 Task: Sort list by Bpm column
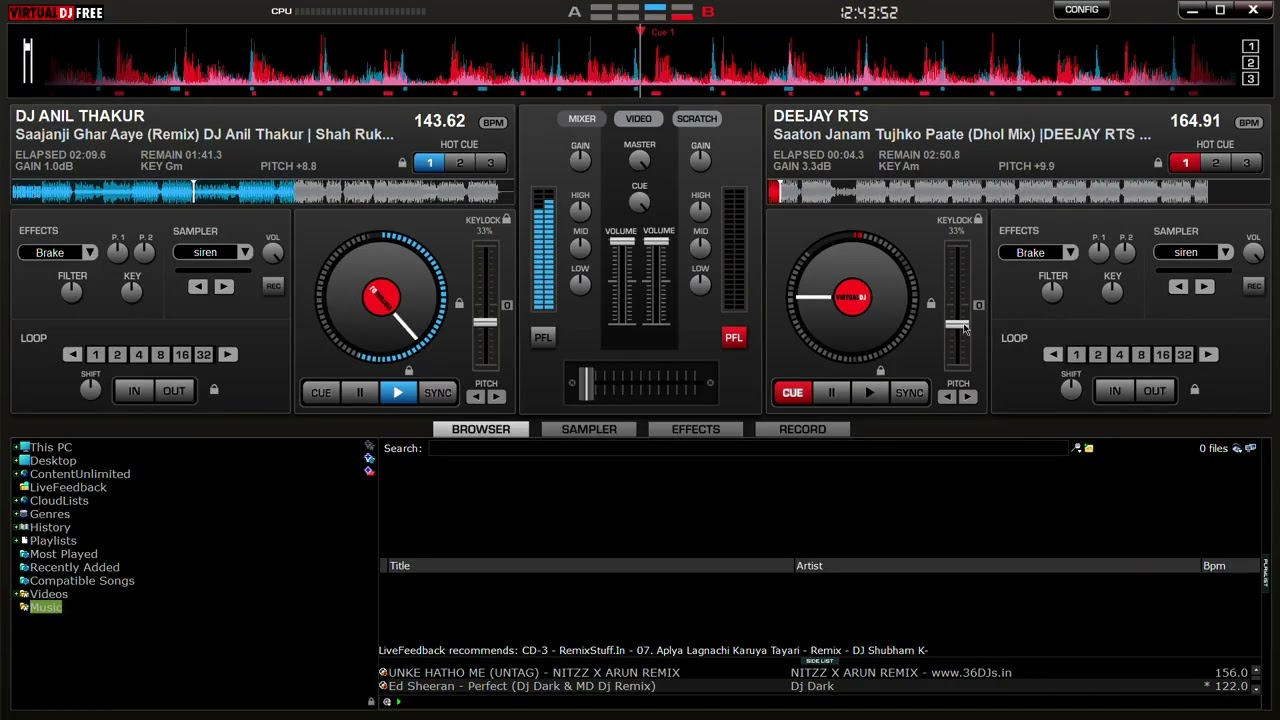pyautogui.click(x=1214, y=566)
